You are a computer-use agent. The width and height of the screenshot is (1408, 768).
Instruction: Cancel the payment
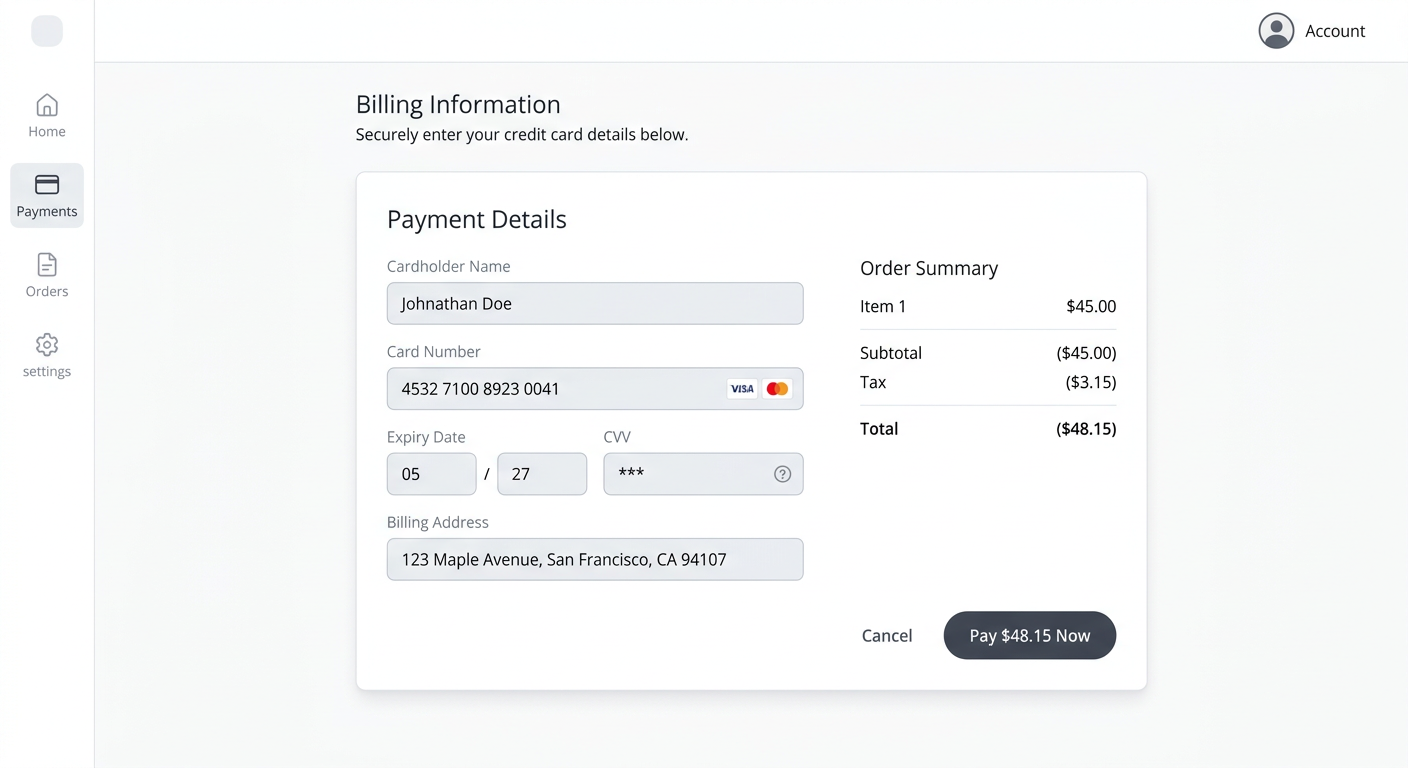click(x=887, y=636)
